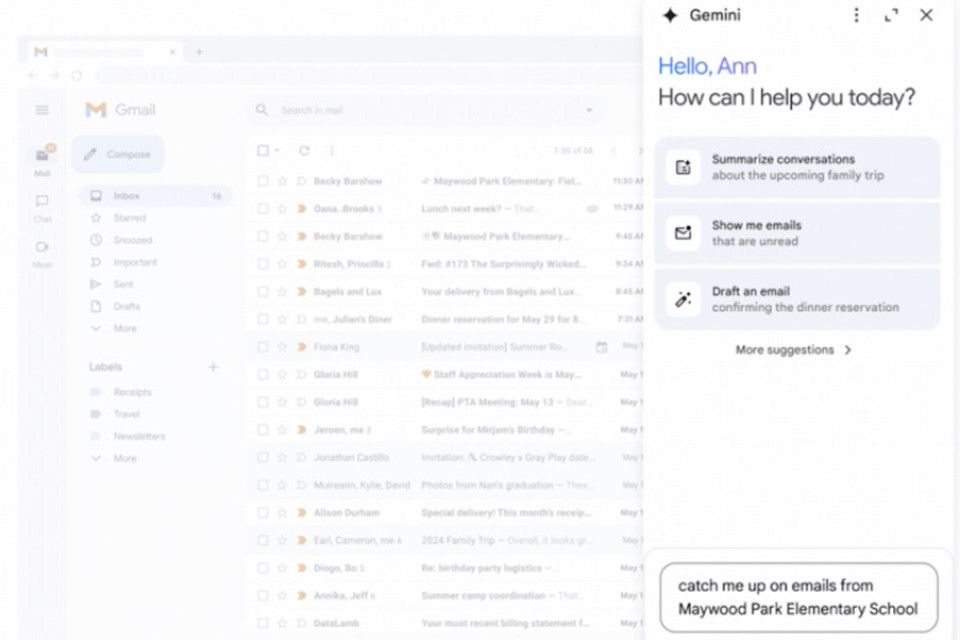Refresh the inbox email list
The height and width of the screenshot is (640, 960).
pyautogui.click(x=304, y=151)
